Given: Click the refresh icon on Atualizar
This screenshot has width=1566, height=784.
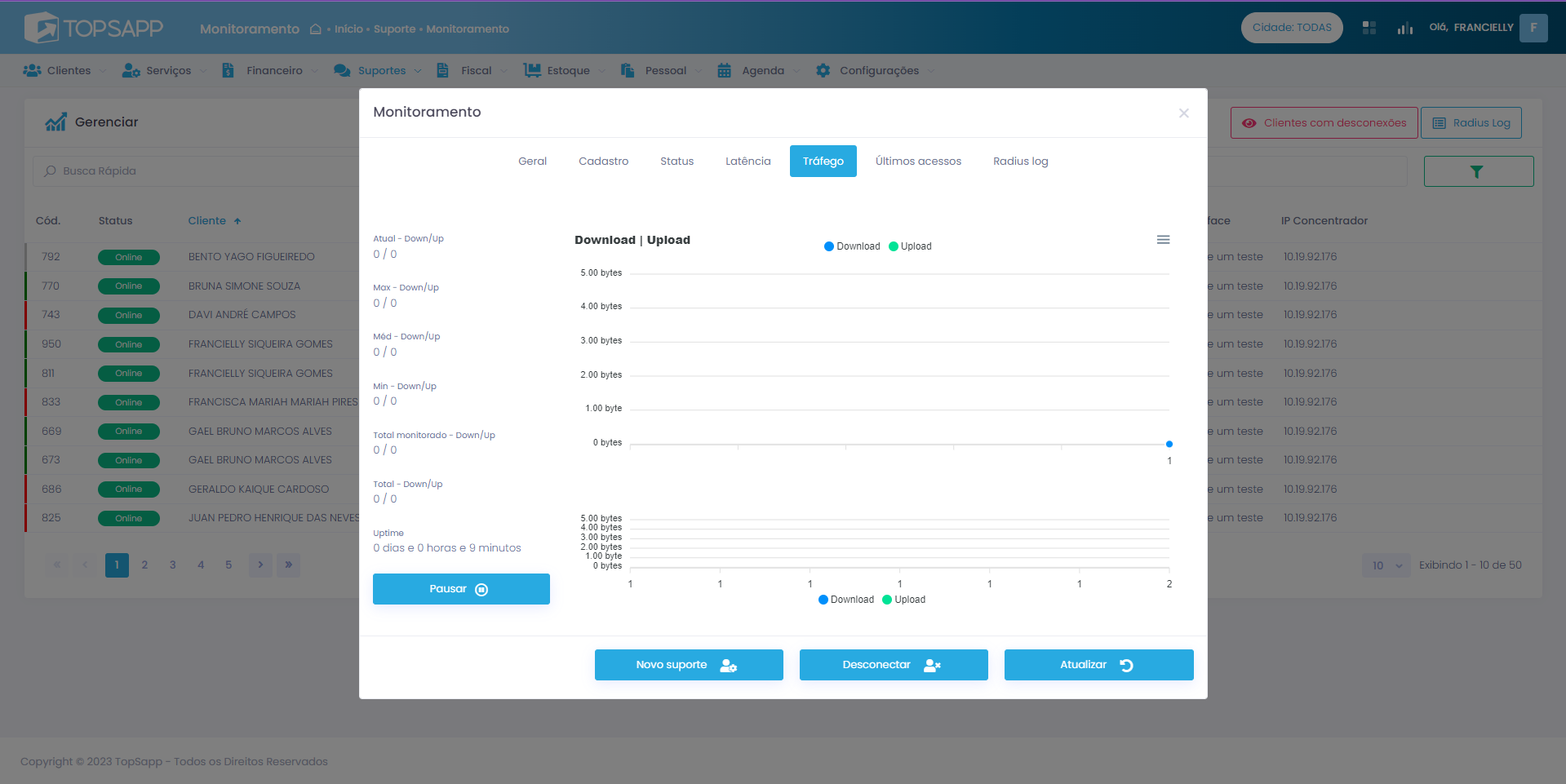Looking at the screenshot, I should [1126, 666].
